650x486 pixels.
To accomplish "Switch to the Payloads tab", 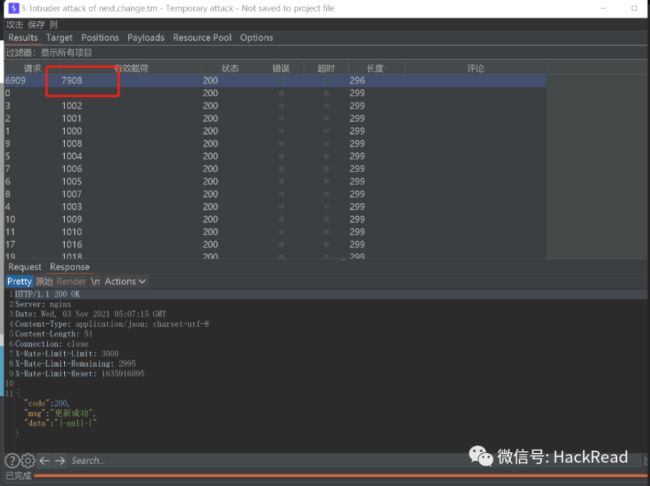I will (146, 38).
